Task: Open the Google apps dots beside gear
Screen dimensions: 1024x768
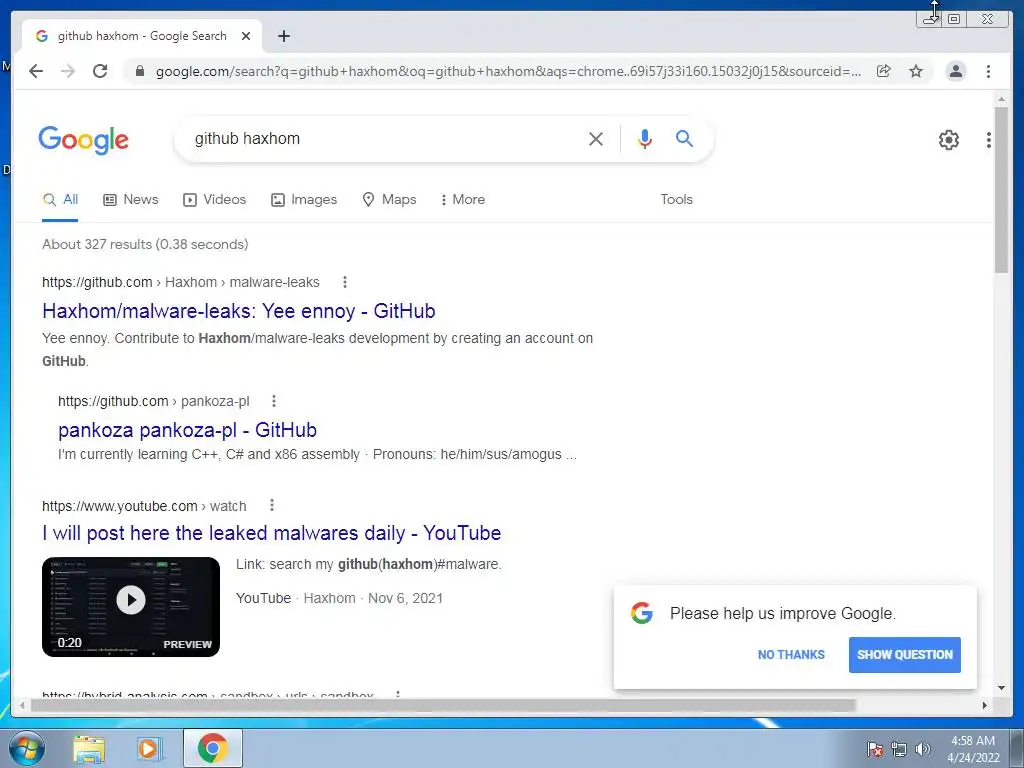Action: pos(989,139)
